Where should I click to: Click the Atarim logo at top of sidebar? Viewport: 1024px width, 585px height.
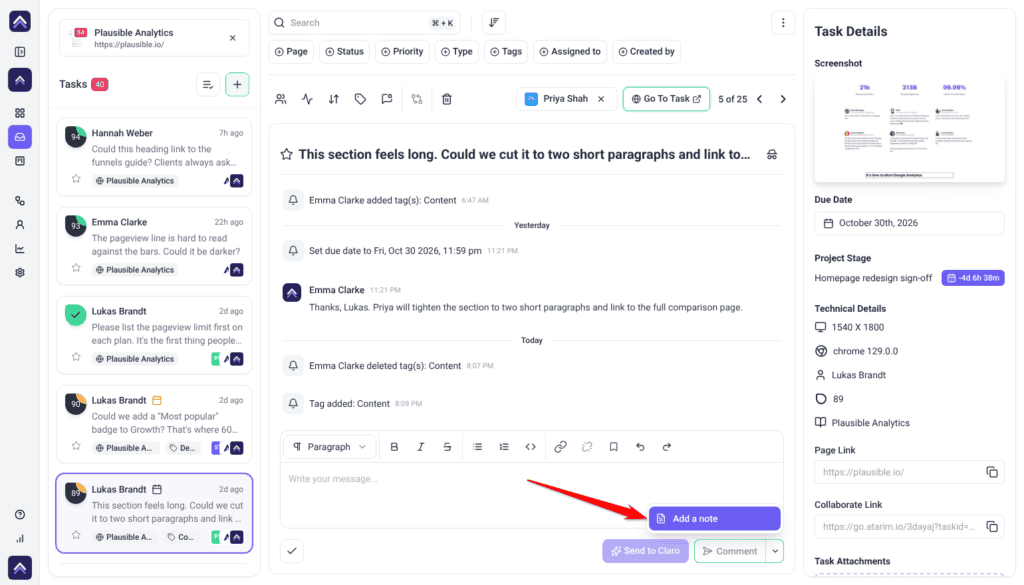[x=20, y=22]
